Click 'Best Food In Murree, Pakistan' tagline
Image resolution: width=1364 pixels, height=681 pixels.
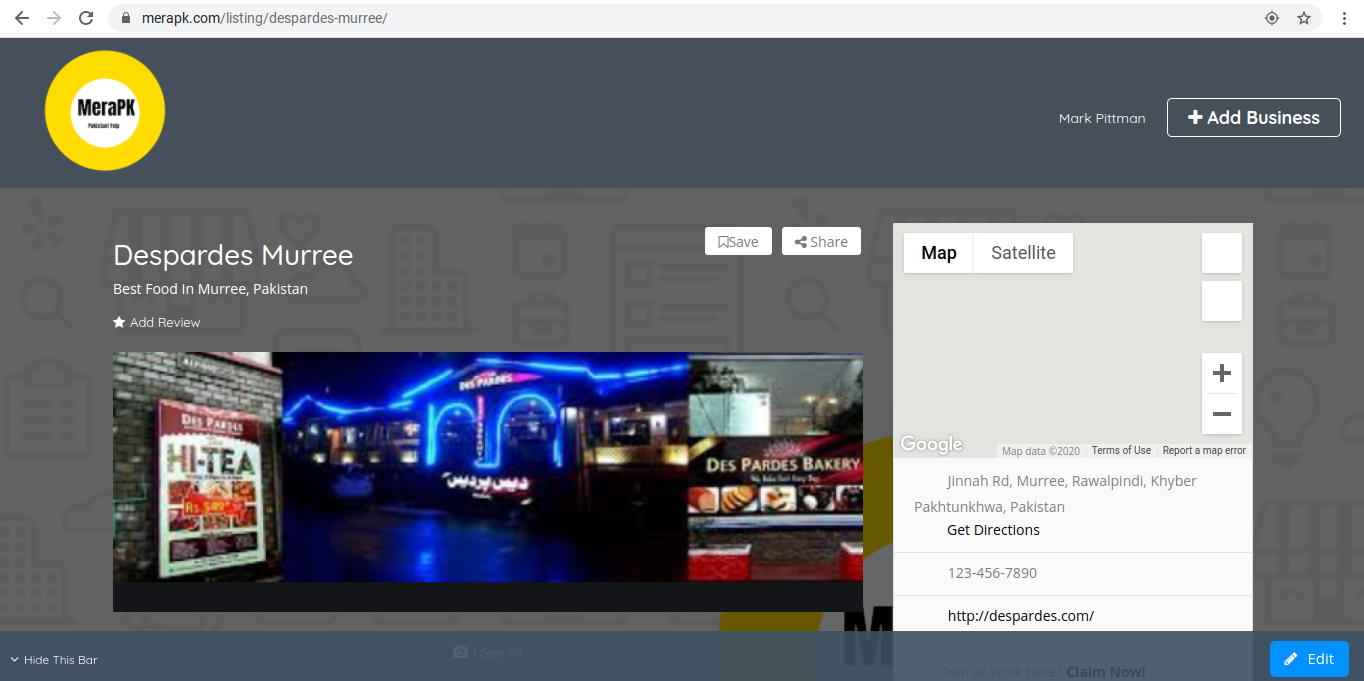pos(211,289)
